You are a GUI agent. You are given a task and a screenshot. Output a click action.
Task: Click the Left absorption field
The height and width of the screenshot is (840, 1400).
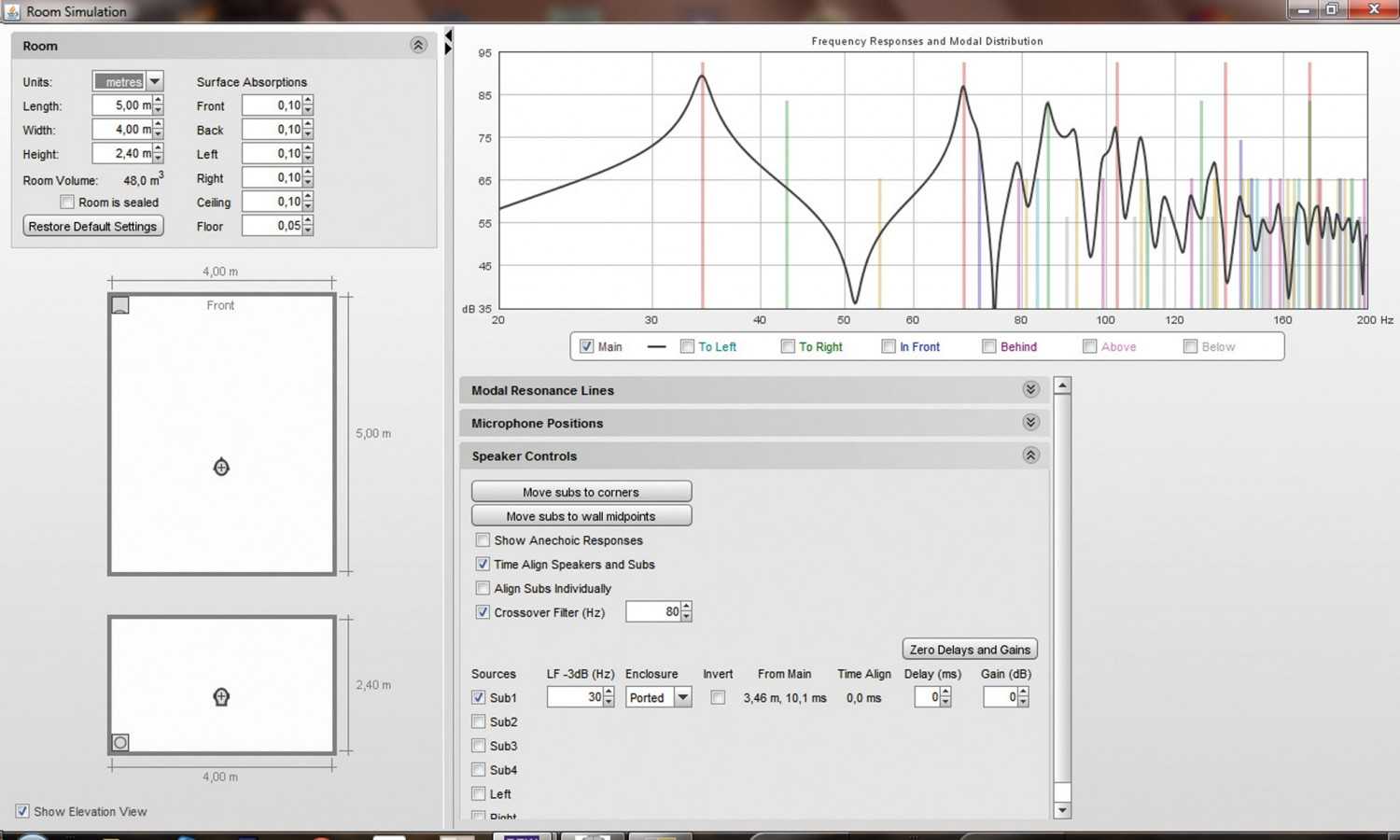click(x=272, y=154)
